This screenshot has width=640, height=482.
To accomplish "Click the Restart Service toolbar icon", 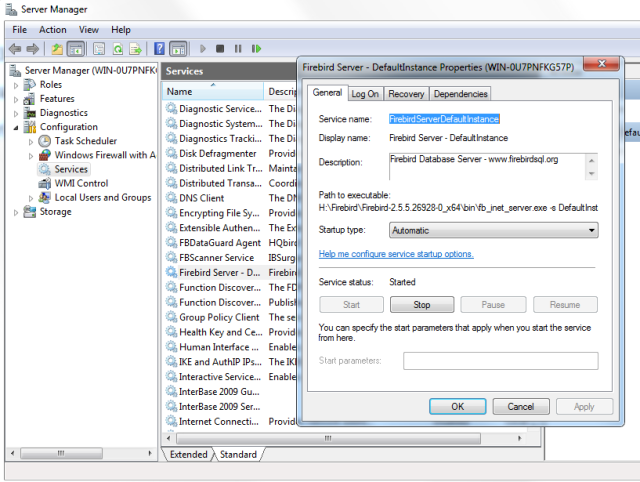I will coord(256,49).
